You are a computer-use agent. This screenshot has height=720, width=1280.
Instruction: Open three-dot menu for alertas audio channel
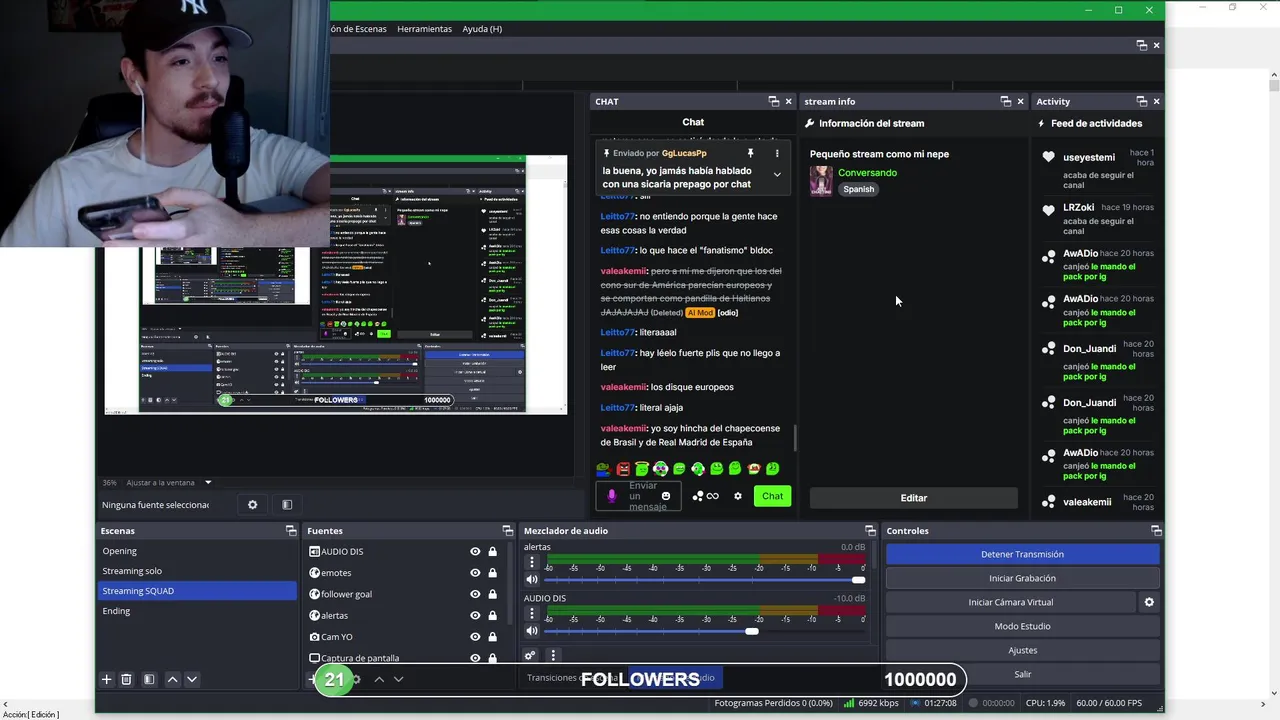click(x=532, y=562)
